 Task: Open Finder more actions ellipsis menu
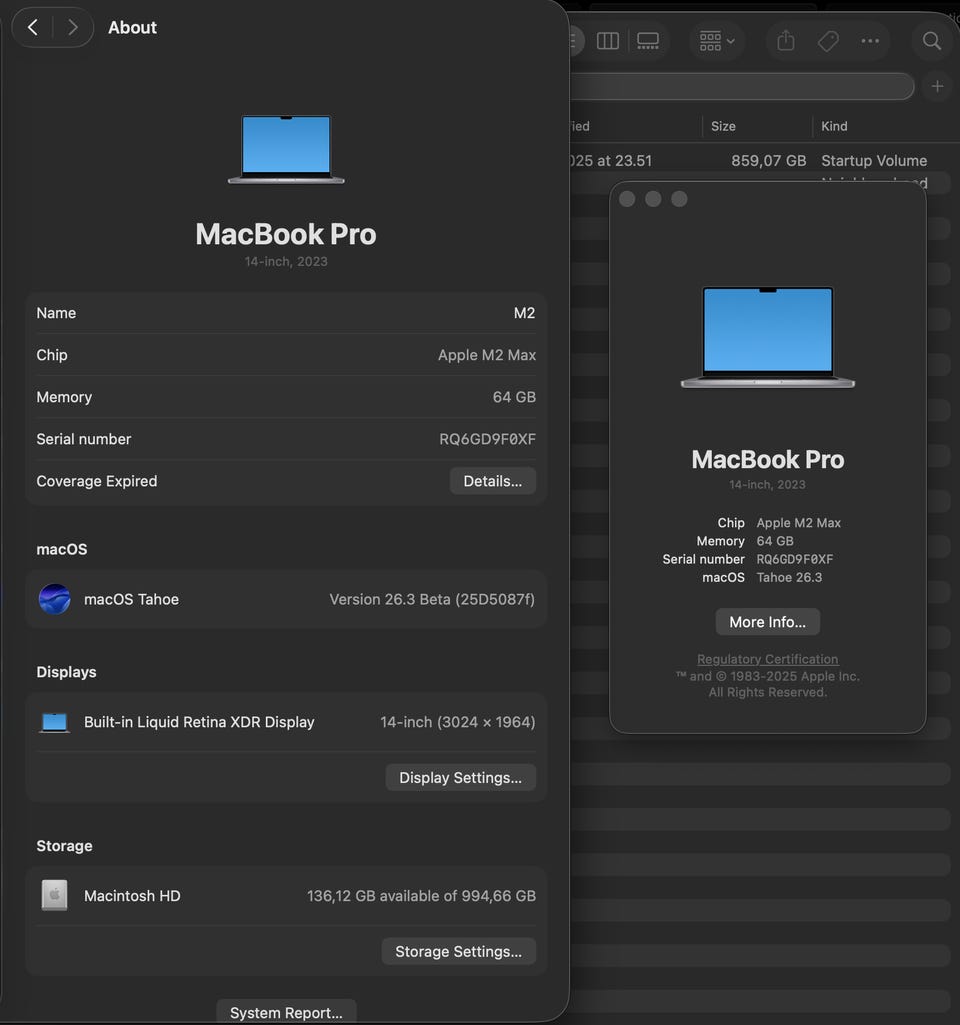[870, 41]
